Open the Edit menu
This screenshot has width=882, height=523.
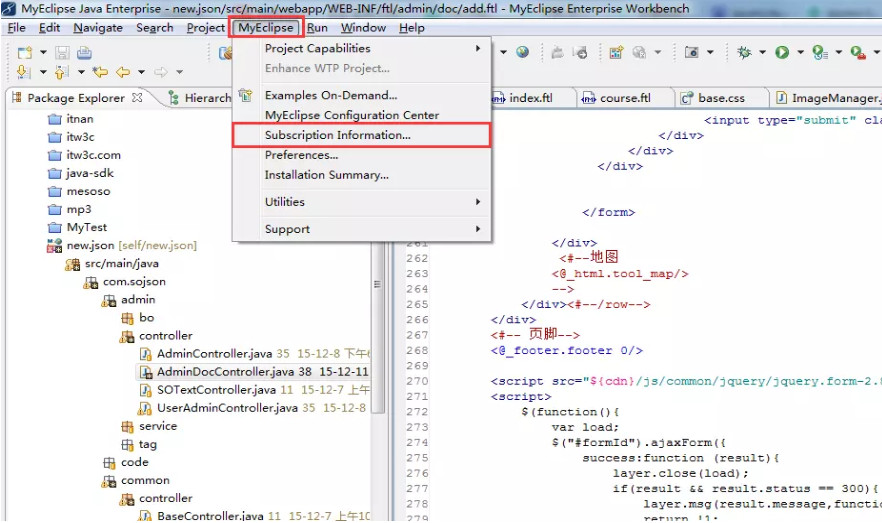[50, 28]
